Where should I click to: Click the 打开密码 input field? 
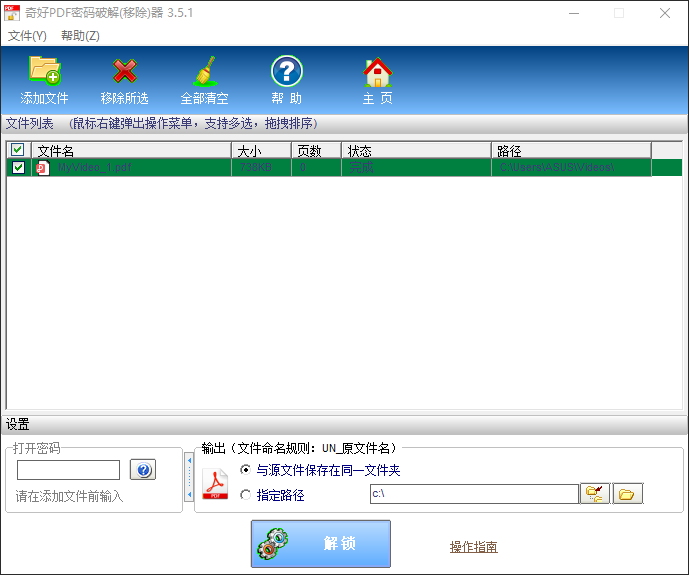[69, 470]
